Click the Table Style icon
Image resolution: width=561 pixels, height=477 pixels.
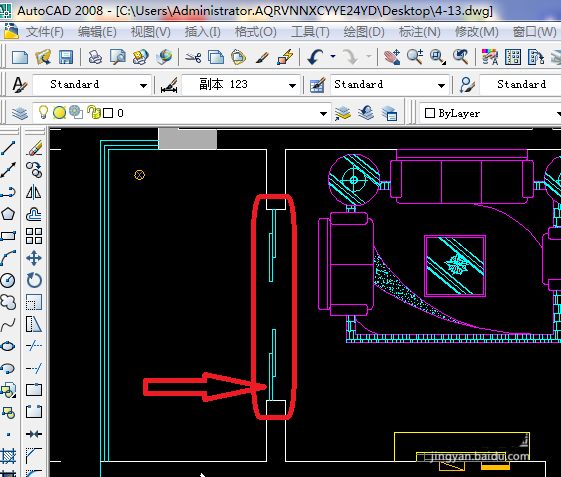(x=317, y=85)
